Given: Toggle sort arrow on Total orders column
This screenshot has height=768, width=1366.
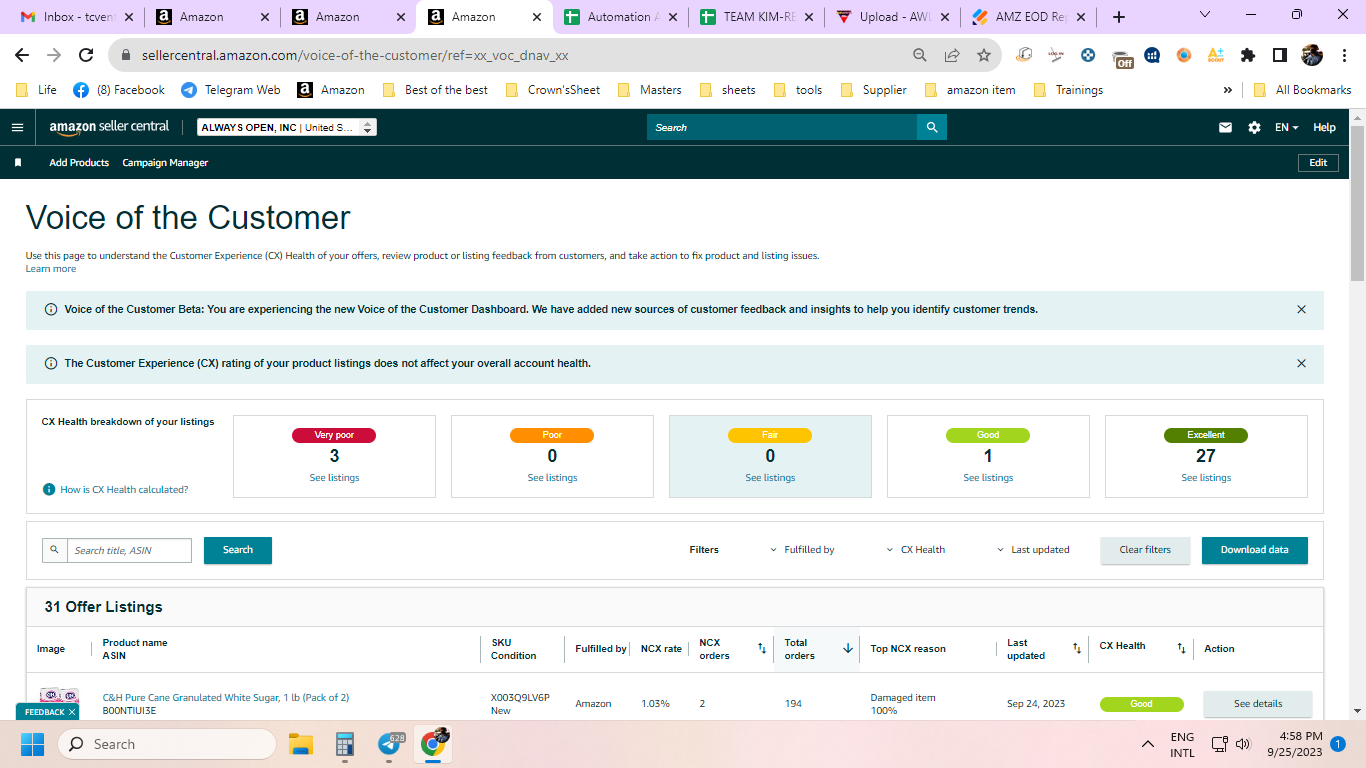Looking at the screenshot, I should coord(848,649).
